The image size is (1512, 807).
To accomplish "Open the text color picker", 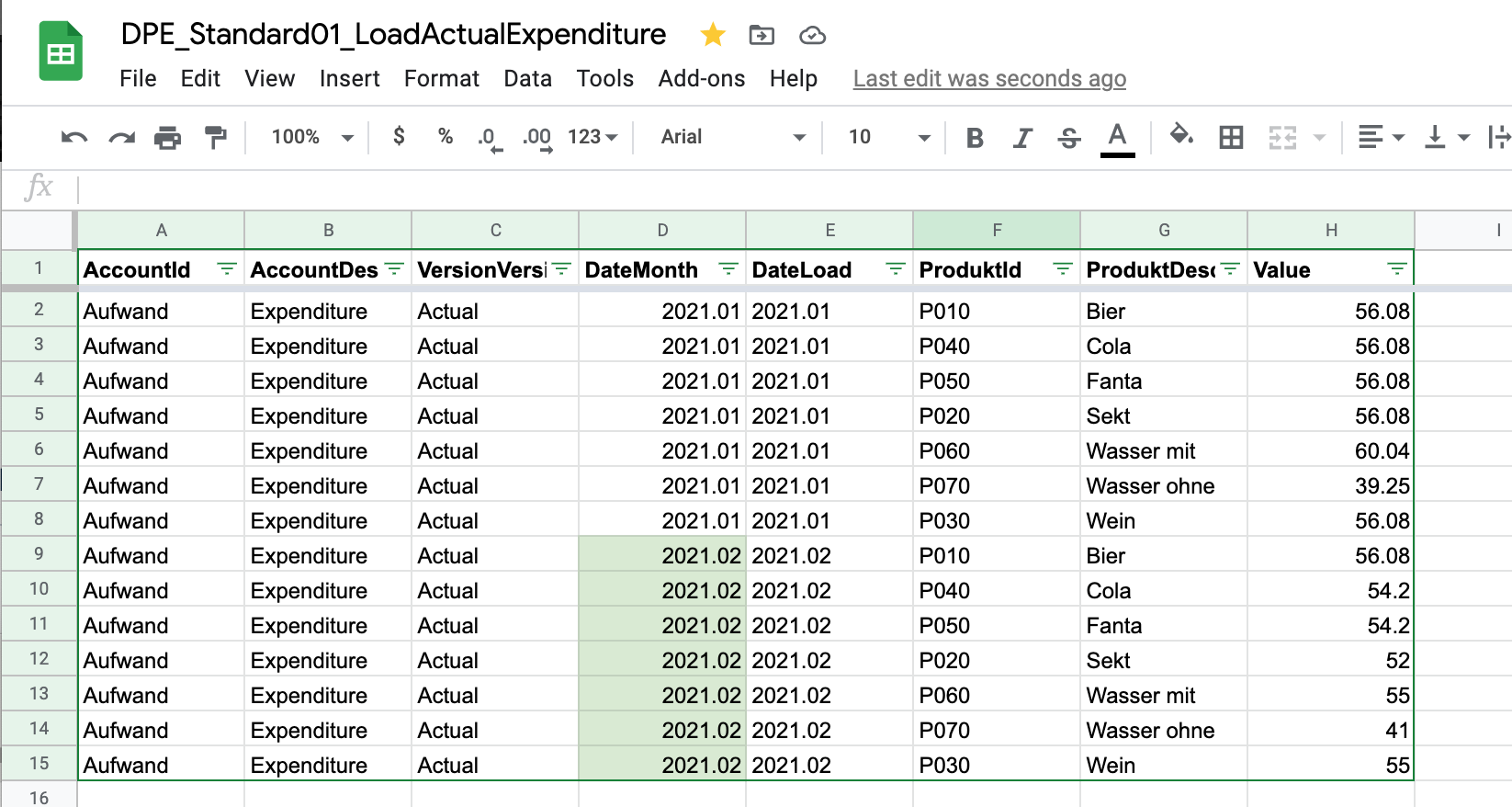I will [1117, 139].
